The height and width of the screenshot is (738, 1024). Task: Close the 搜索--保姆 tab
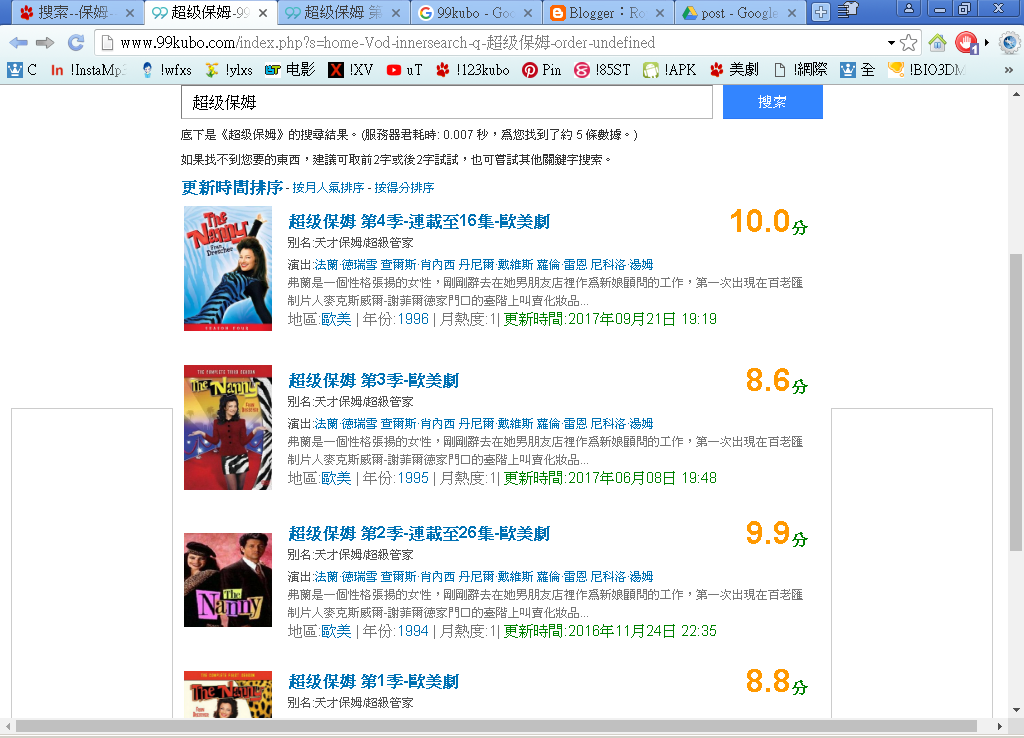pyautogui.click(x=130, y=13)
